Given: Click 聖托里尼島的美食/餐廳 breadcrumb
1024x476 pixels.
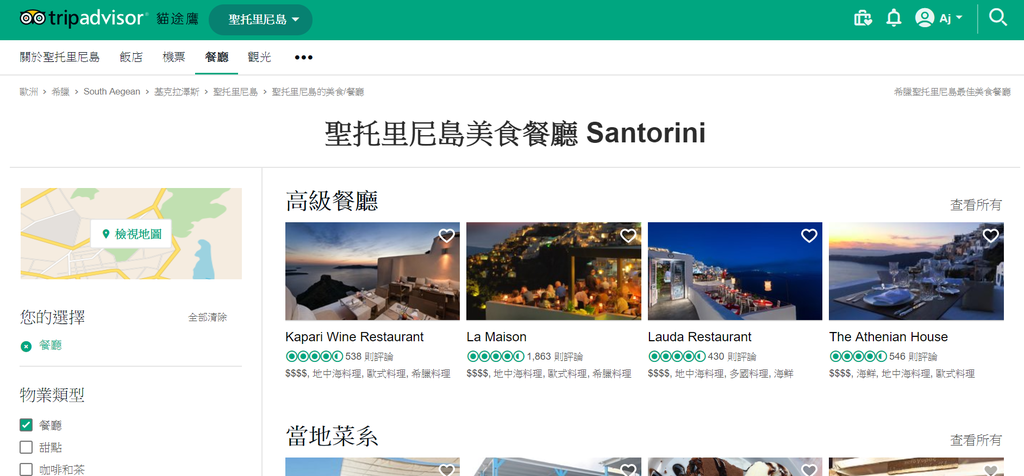Looking at the screenshot, I should click(317, 92).
